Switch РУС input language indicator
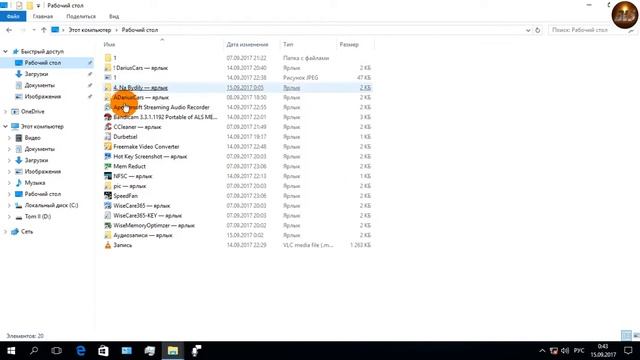 (579, 351)
